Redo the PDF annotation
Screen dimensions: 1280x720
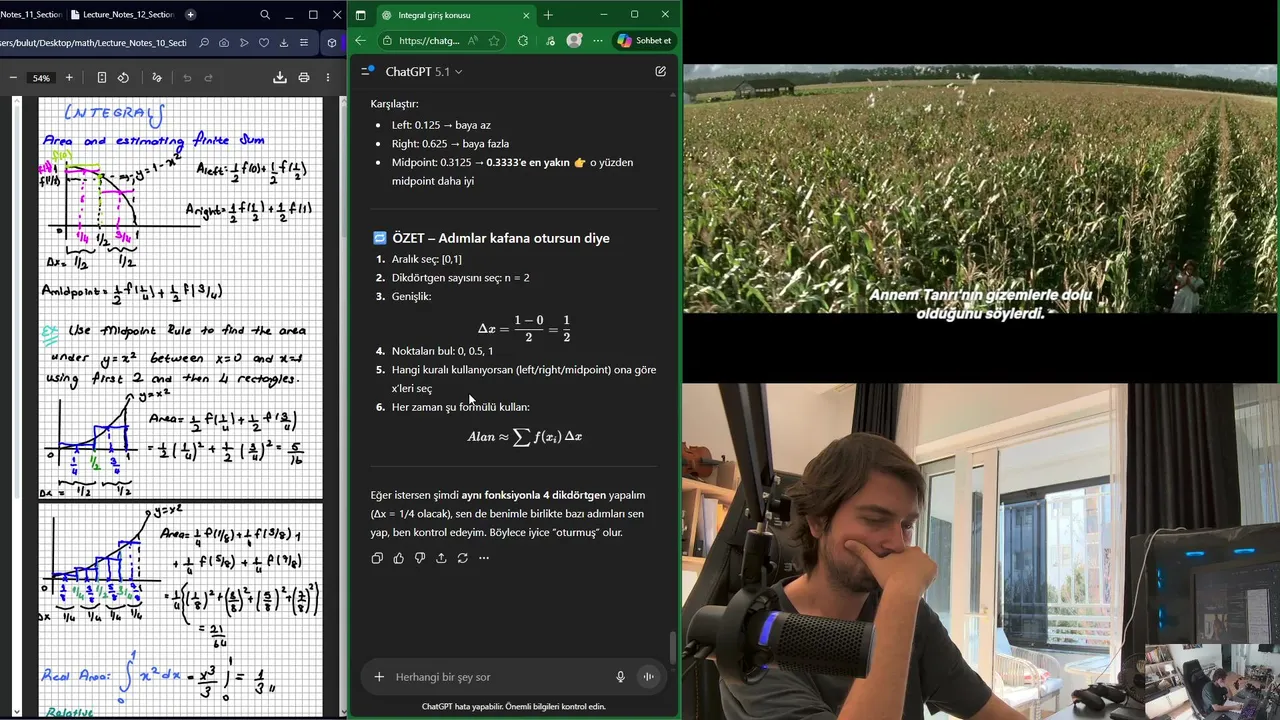[x=209, y=78]
